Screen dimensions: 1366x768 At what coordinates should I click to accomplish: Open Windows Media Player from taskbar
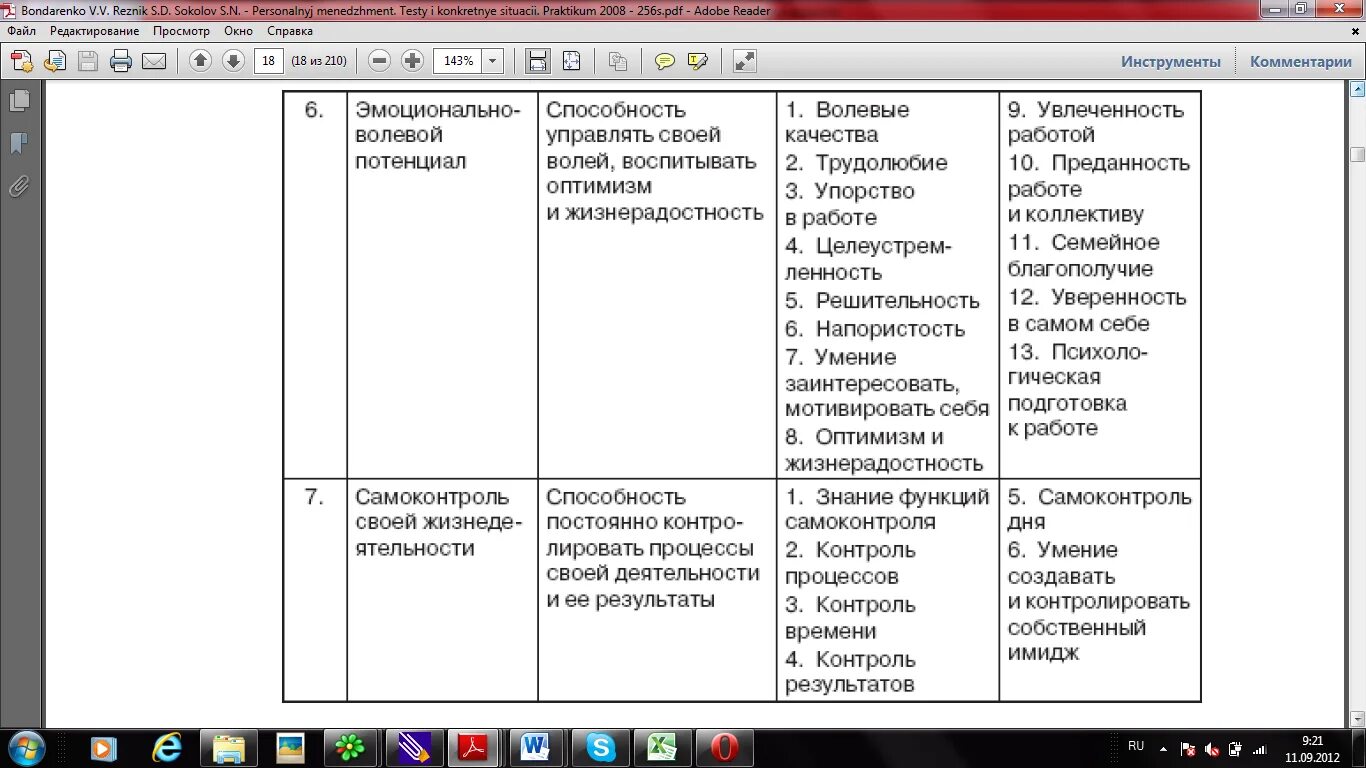[104, 748]
